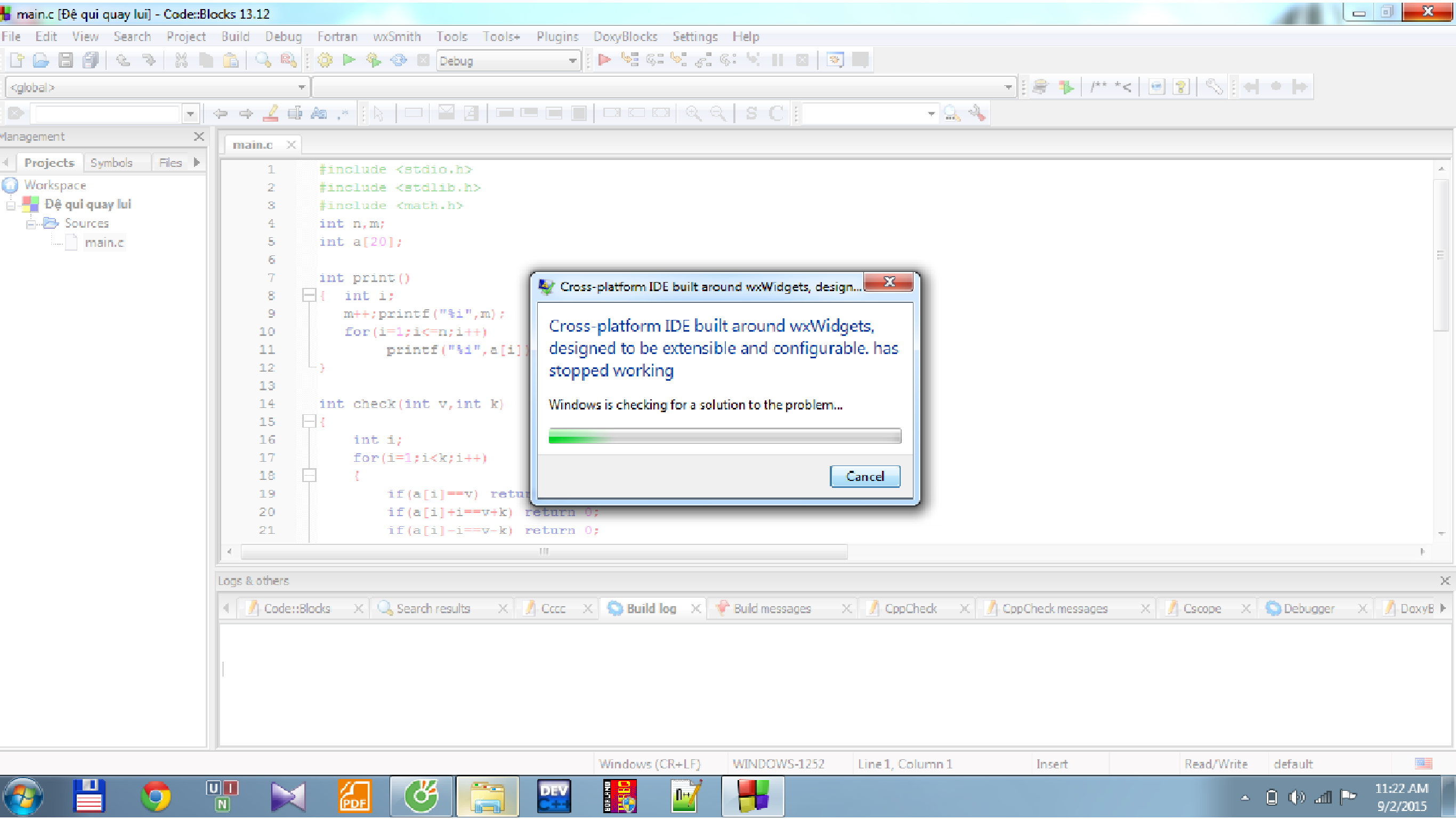This screenshot has height=819, width=1456.
Task: Click the Zoom in magnifier icon
Action: point(693,114)
